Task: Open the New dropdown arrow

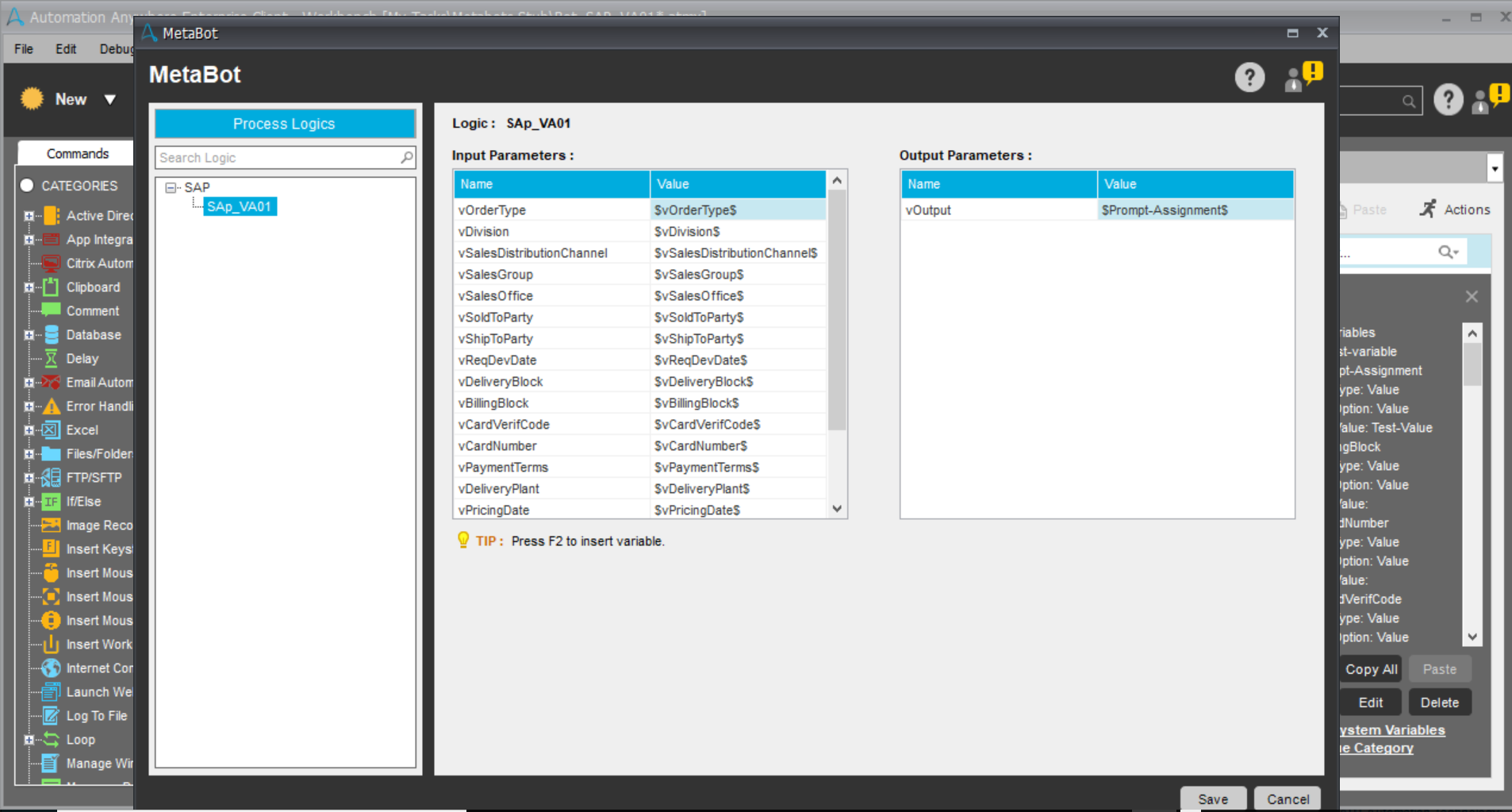Action: [110, 99]
